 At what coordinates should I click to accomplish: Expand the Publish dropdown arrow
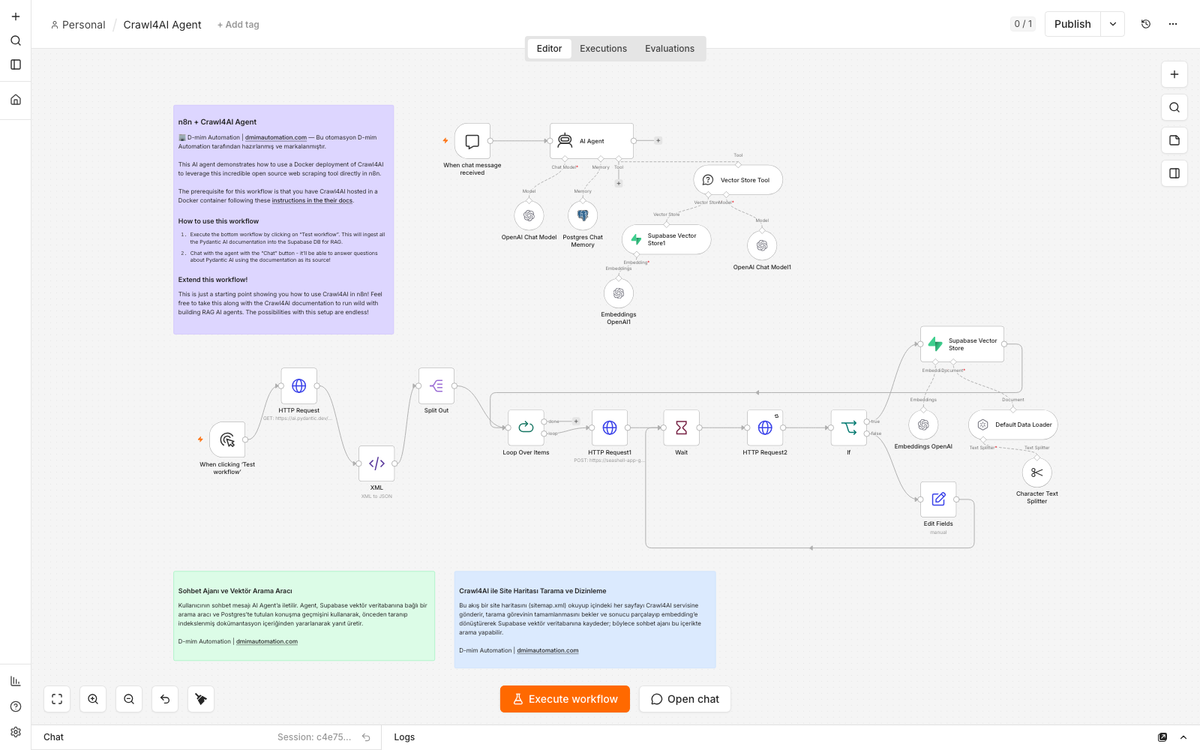tap(1113, 24)
